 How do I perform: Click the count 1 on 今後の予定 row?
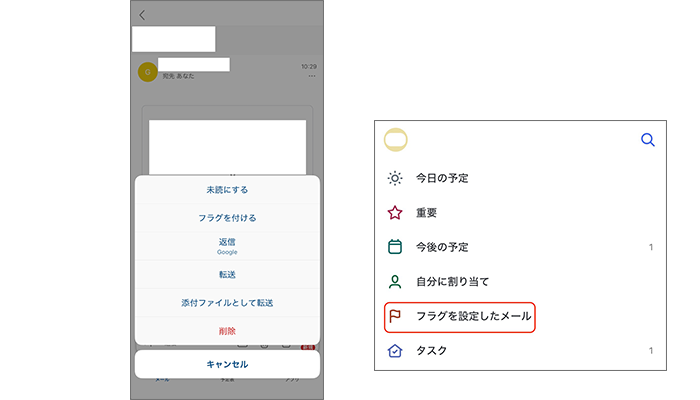click(x=651, y=247)
